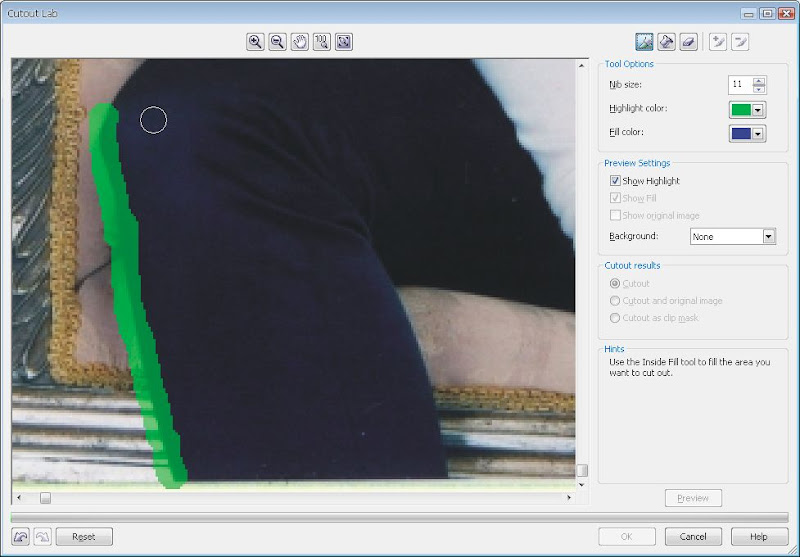Expand the Fill color picker dropdown
This screenshot has width=800, height=557.
(x=758, y=134)
